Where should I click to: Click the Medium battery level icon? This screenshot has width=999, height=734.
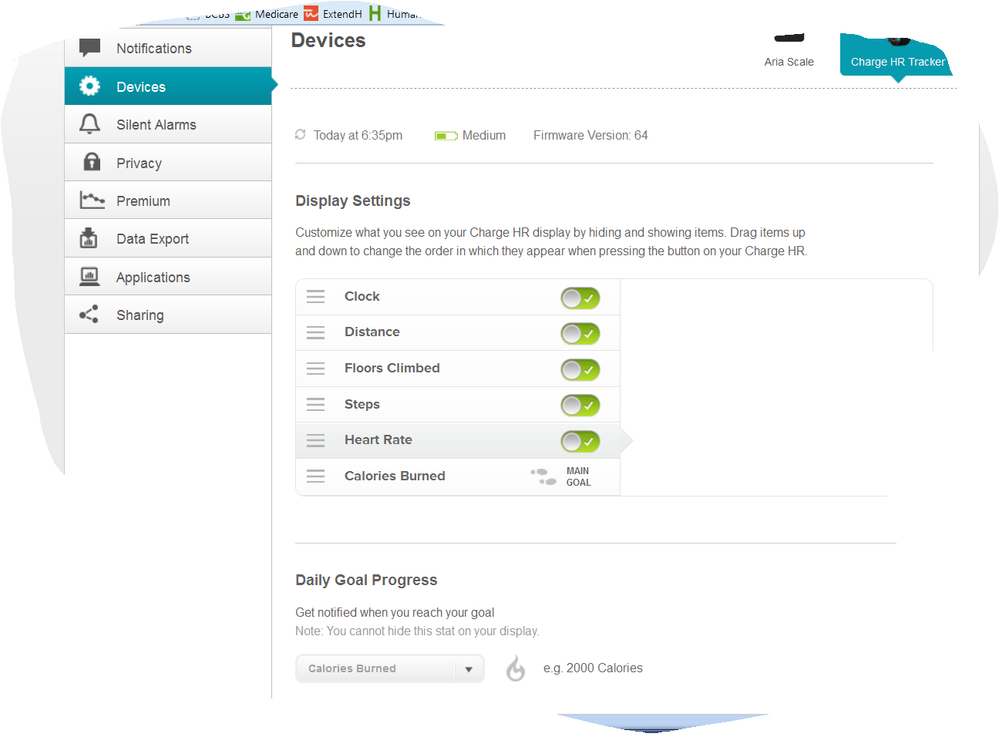[x=446, y=136]
